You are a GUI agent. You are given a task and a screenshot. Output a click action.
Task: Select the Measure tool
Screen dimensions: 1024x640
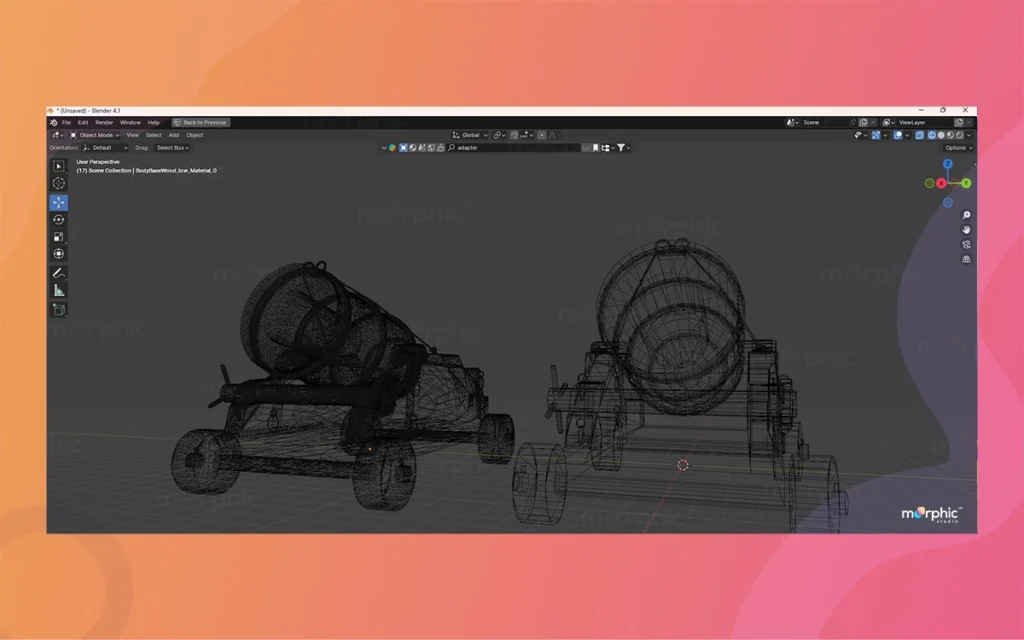(59, 291)
